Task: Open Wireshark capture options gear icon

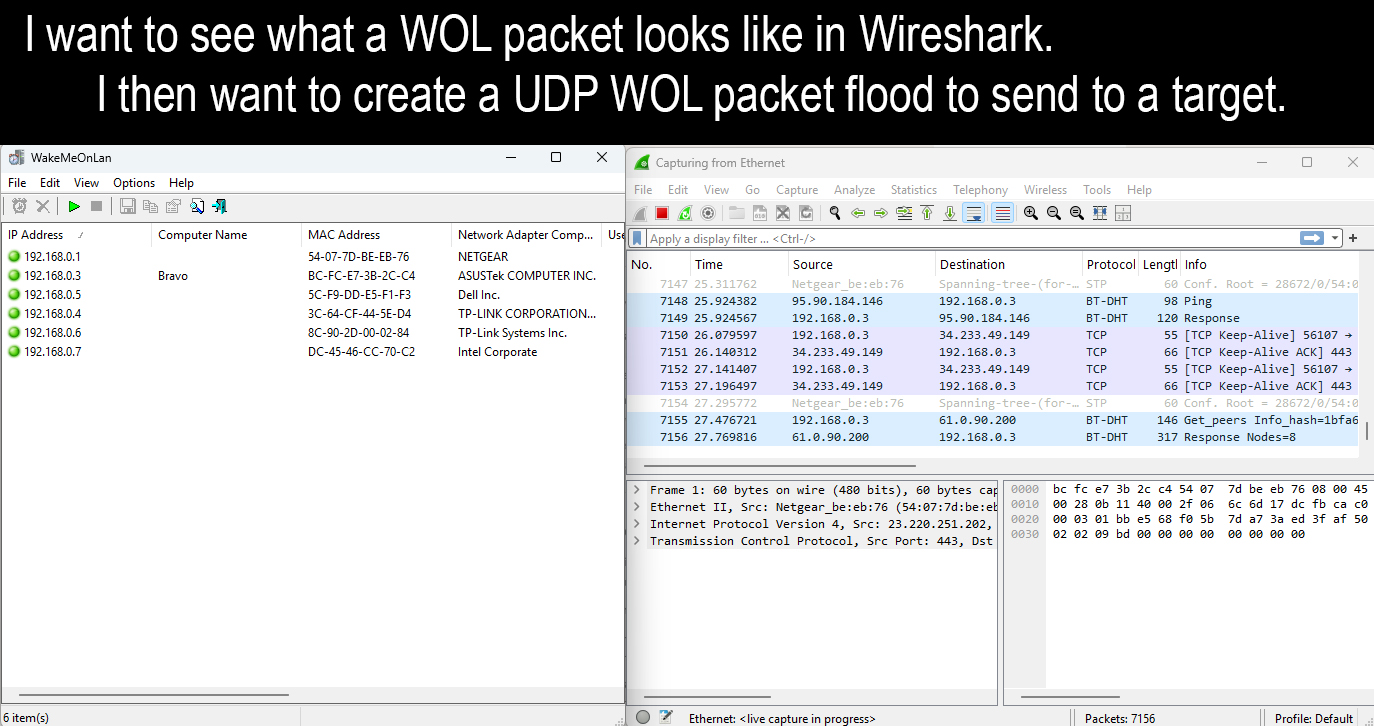Action: [x=708, y=213]
